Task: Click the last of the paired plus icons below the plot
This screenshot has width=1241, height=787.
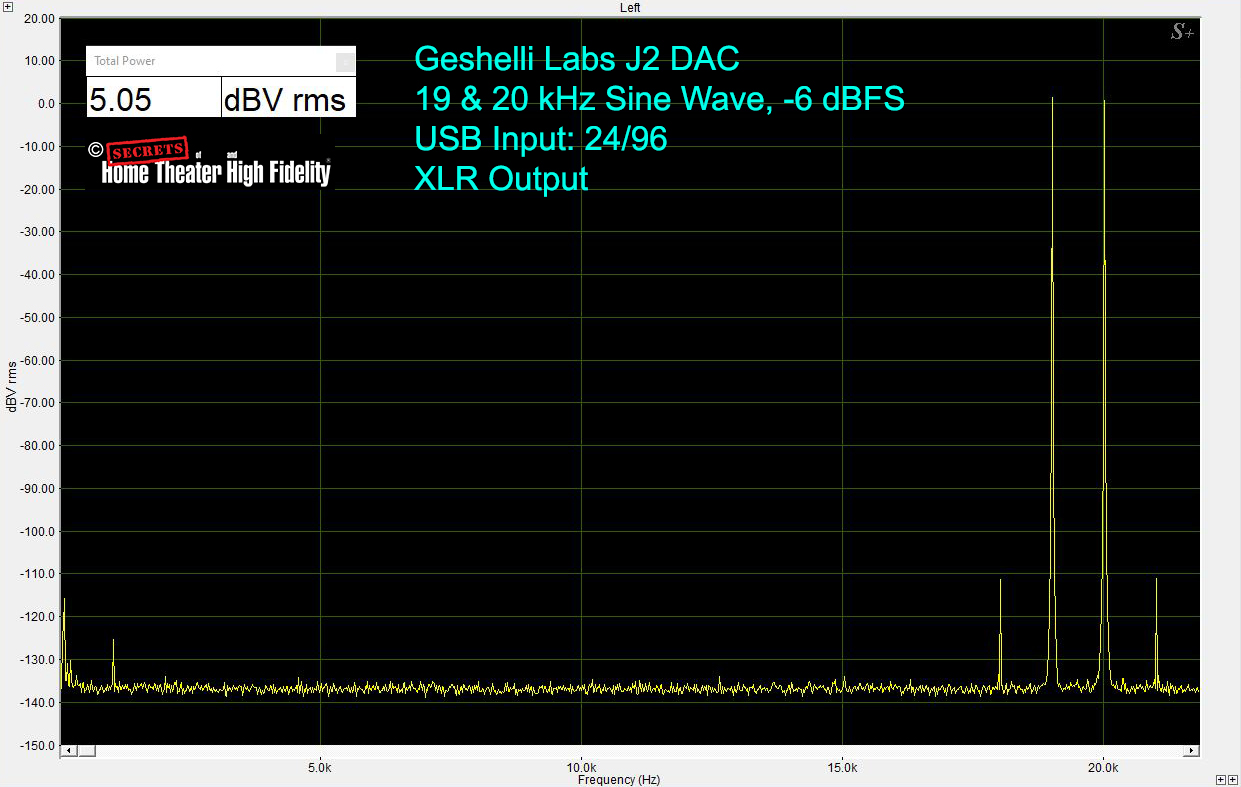Action: [1232, 778]
